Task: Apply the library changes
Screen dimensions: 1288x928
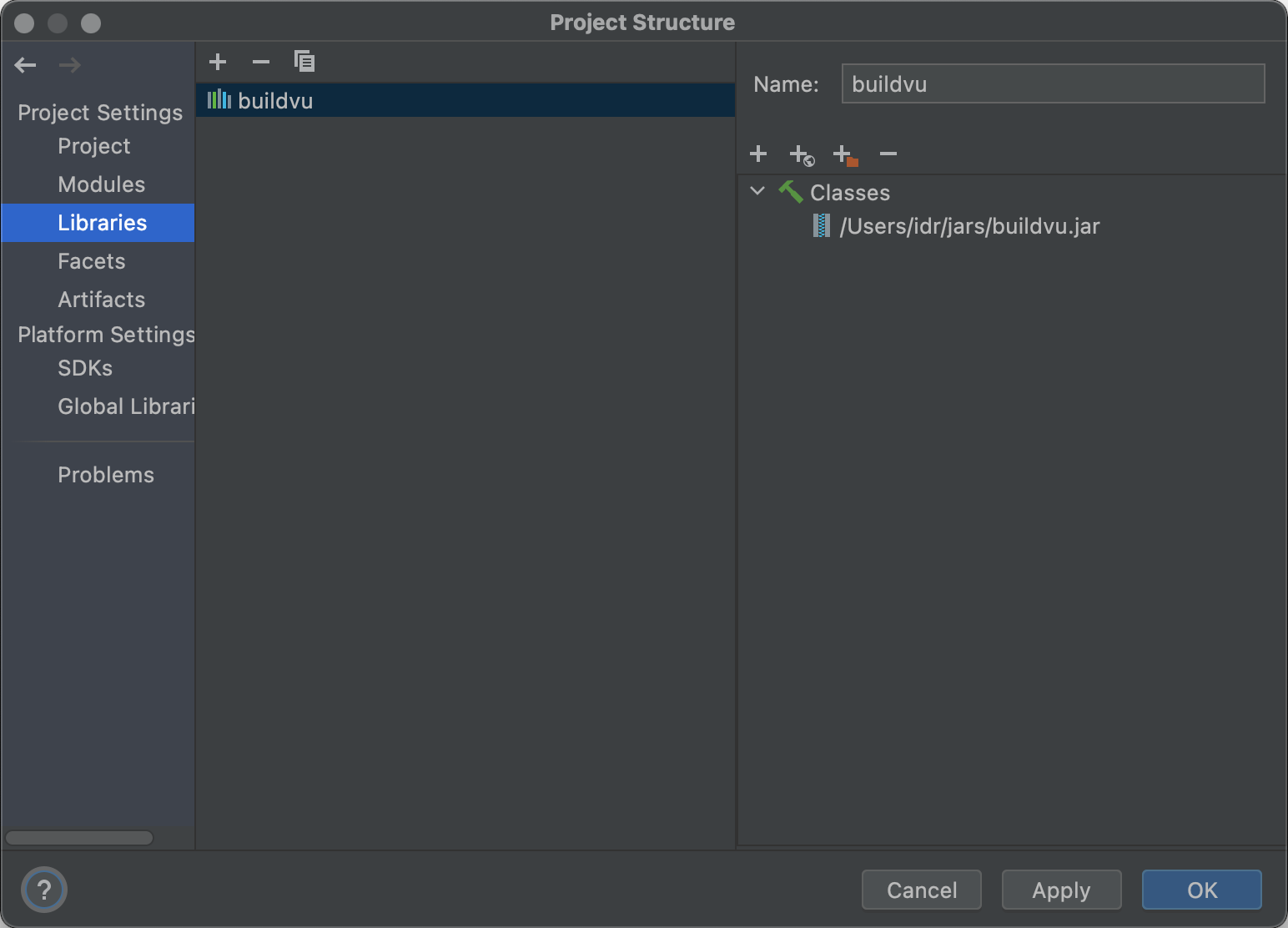Action: (x=1061, y=890)
